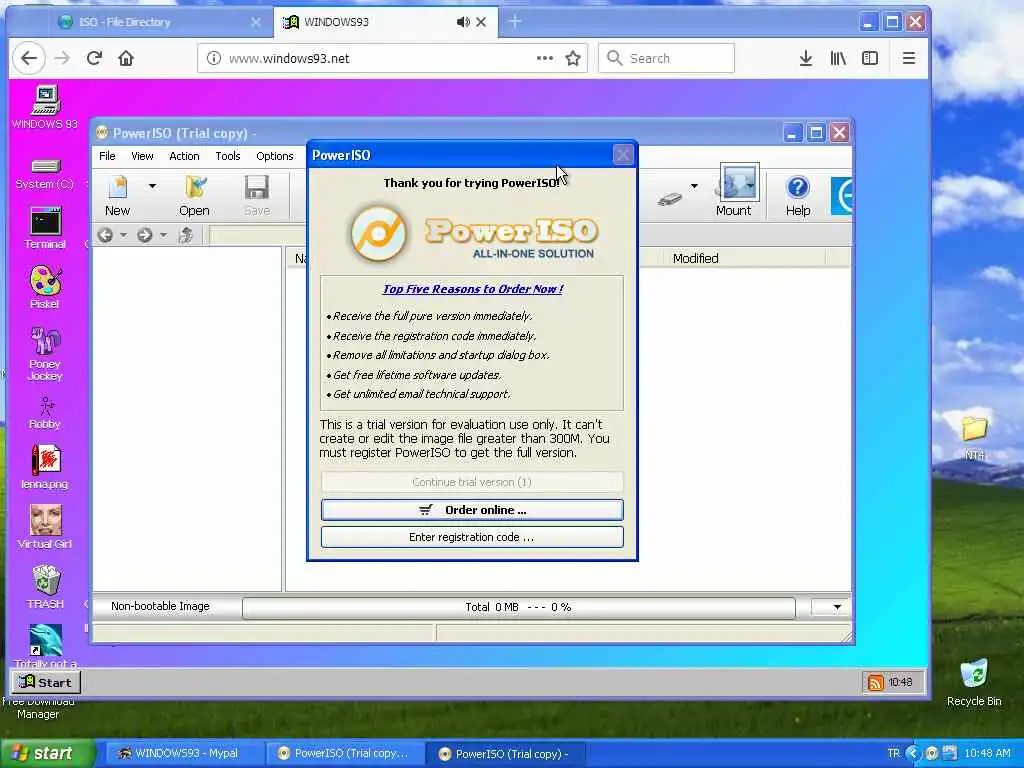Click the Windows 93 Start button
The width and height of the screenshot is (1024, 768).
tap(46, 682)
